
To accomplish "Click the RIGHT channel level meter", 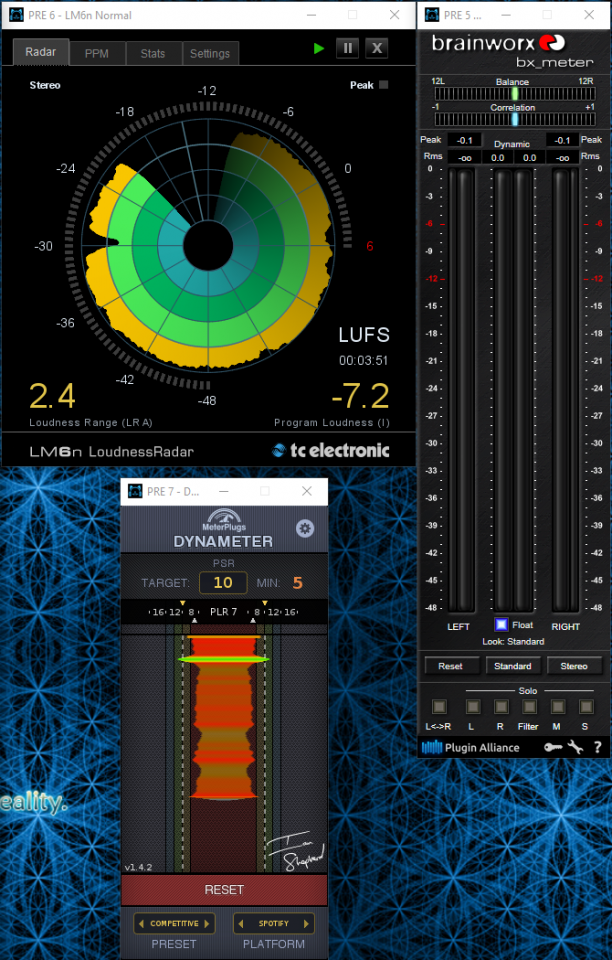I will (565, 390).
